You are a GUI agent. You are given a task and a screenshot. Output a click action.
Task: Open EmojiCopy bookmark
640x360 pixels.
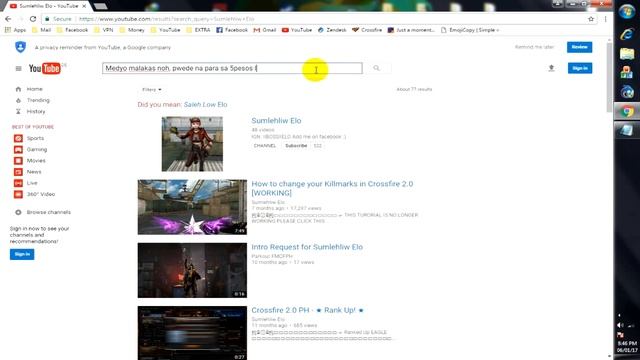click(x=470, y=30)
